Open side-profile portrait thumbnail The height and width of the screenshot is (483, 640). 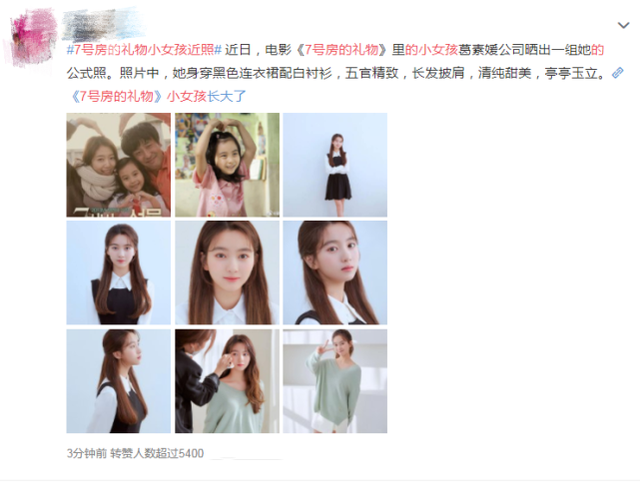[119, 381]
